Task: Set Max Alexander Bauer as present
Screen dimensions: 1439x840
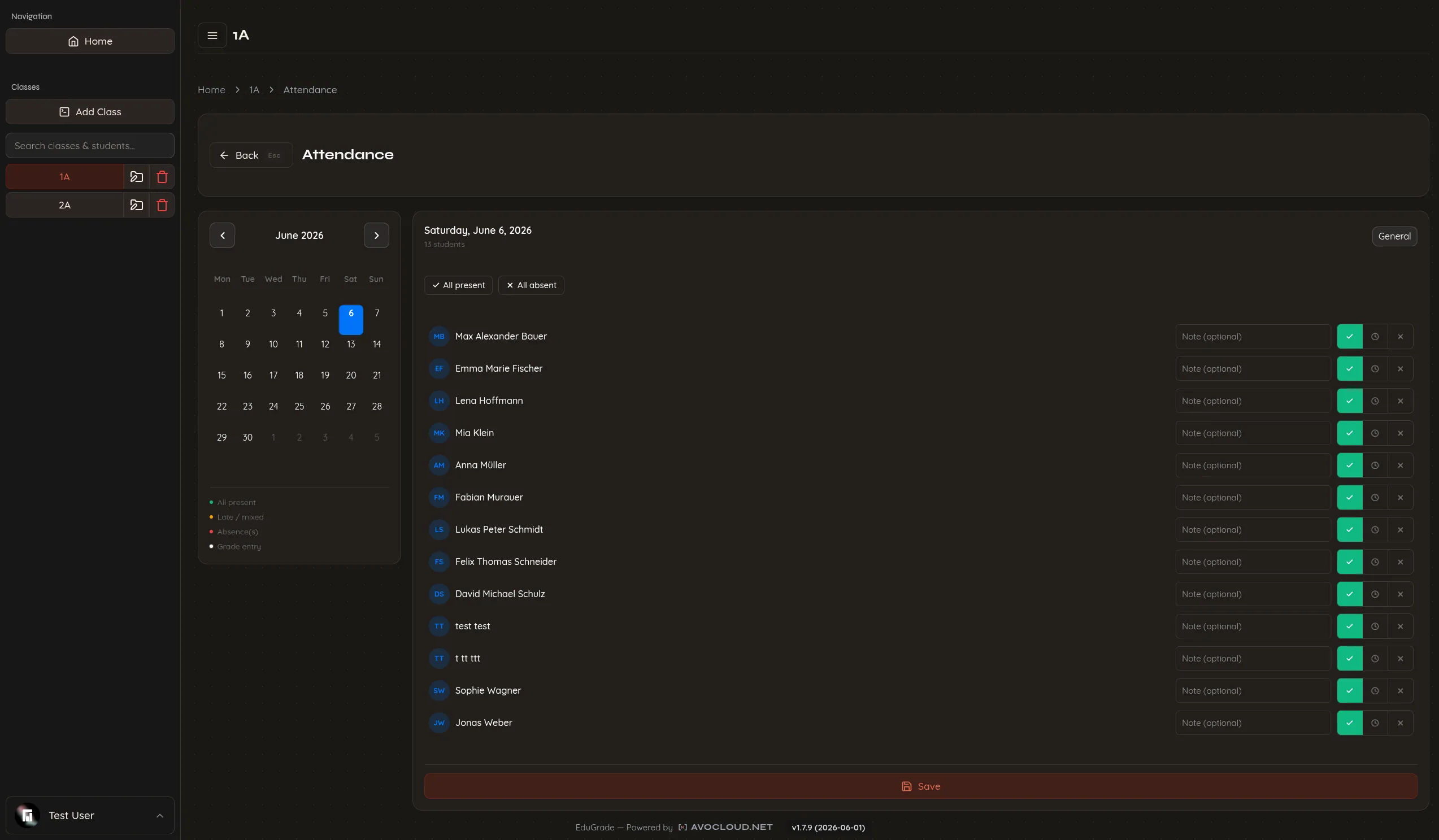Action: (x=1350, y=336)
